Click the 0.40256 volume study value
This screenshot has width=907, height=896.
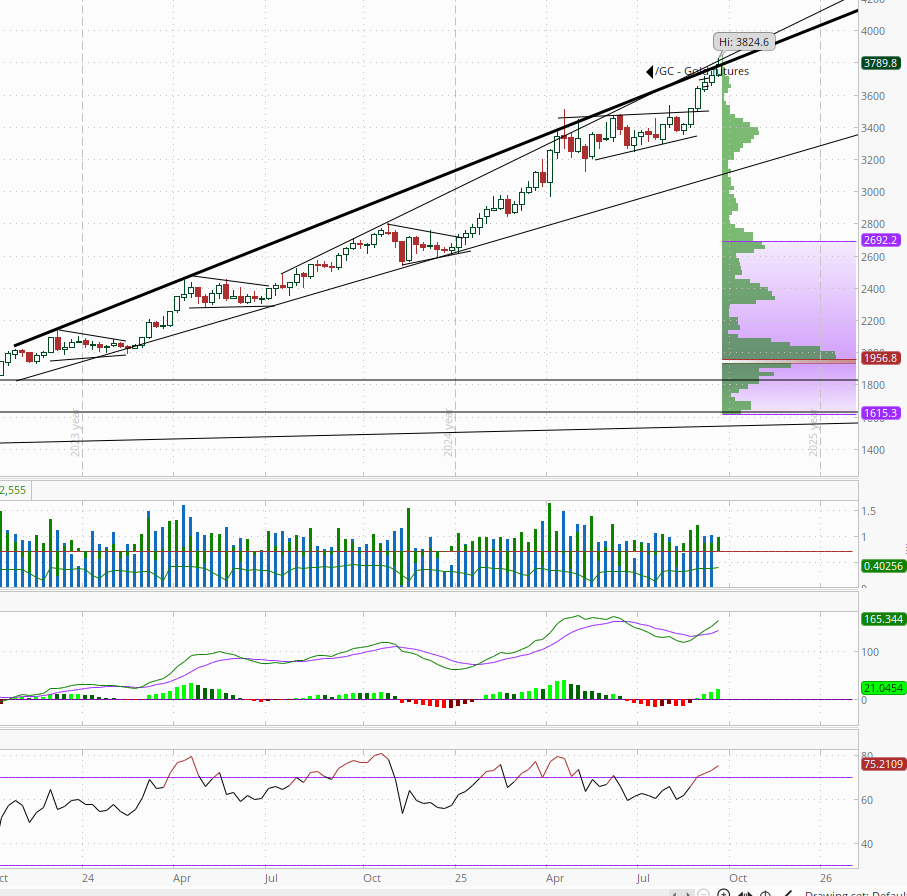click(x=883, y=566)
